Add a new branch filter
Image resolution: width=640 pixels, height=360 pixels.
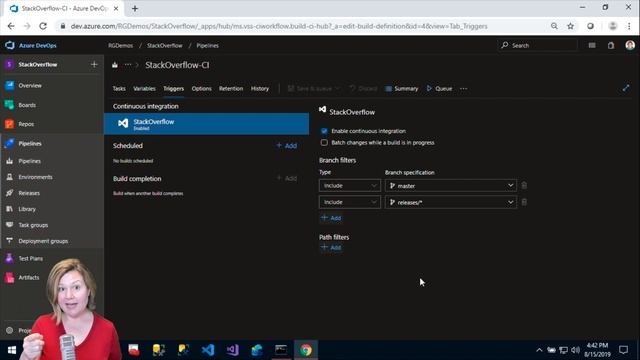coord(331,218)
